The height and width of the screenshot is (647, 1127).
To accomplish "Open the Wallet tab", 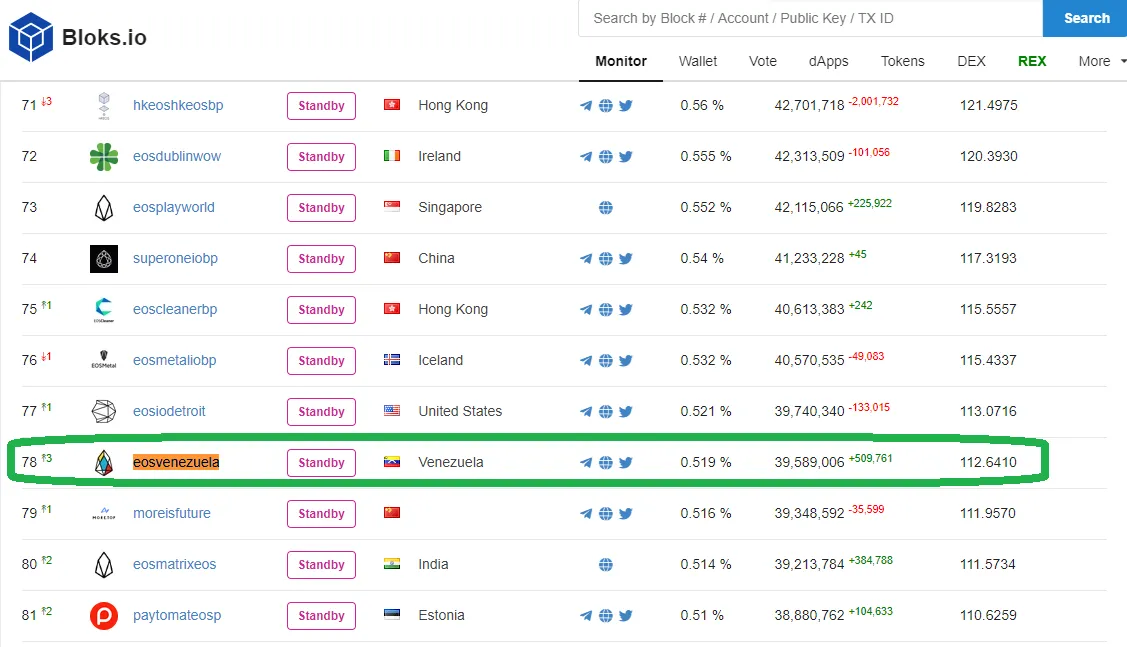I will tap(698, 62).
